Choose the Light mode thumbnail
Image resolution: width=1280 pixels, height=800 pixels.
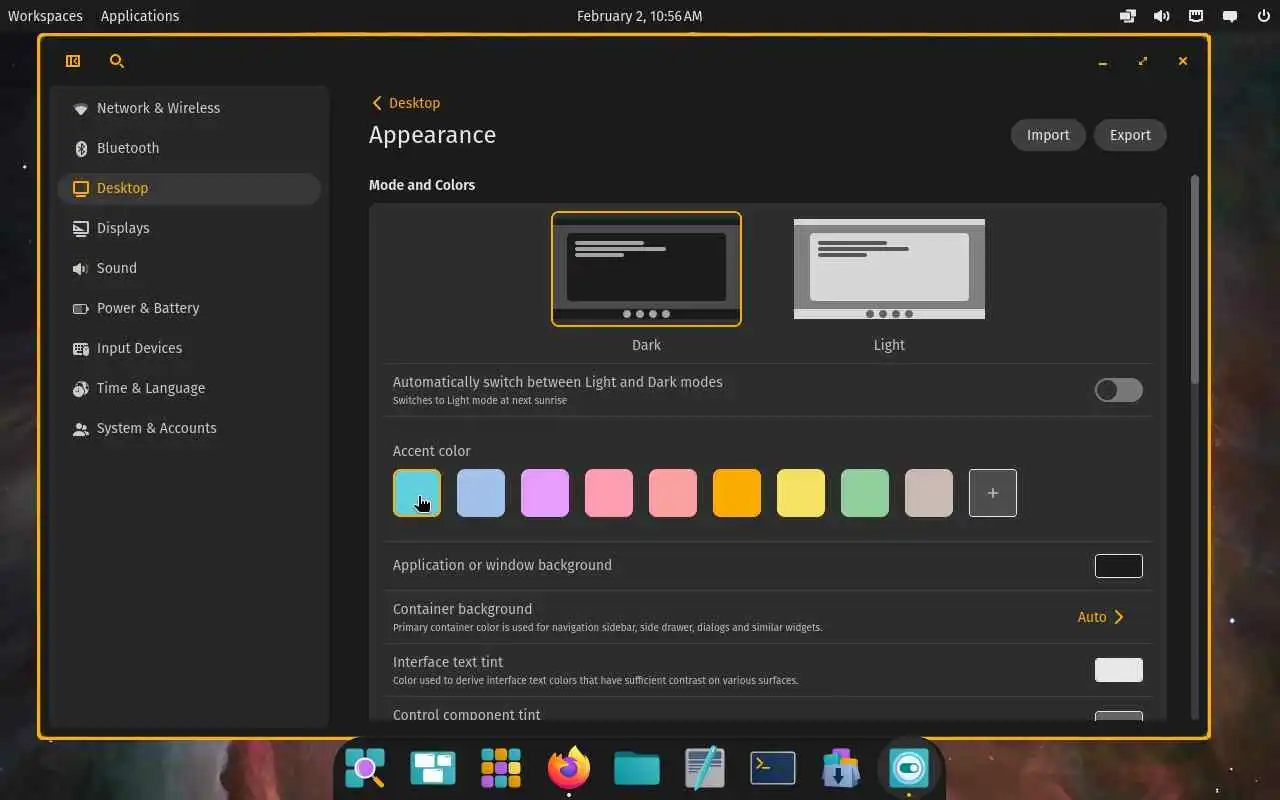coord(889,269)
